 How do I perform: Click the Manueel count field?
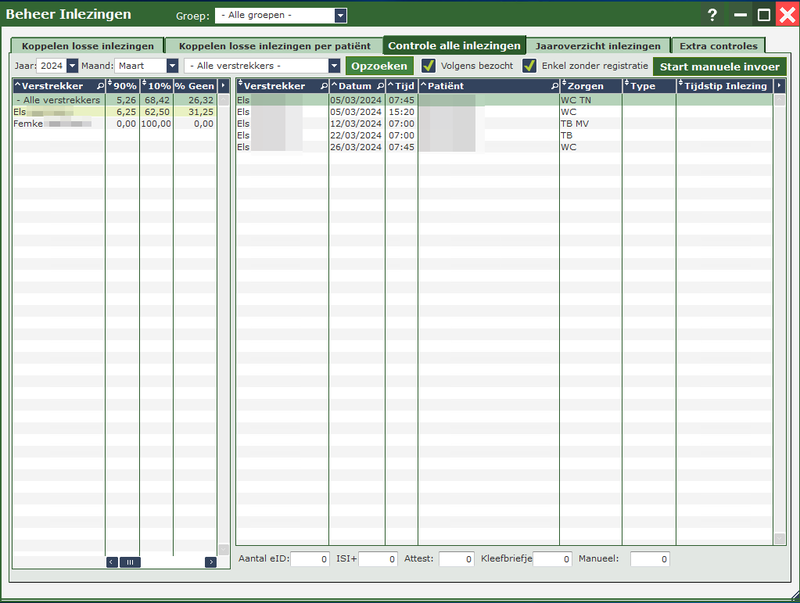coord(649,559)
